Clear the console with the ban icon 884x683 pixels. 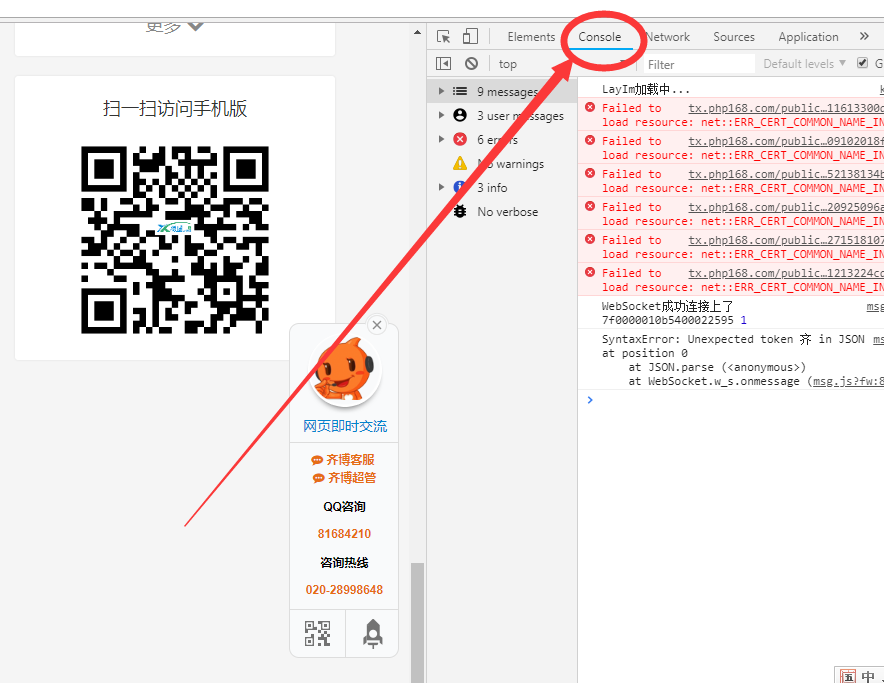tap(471, 64)
